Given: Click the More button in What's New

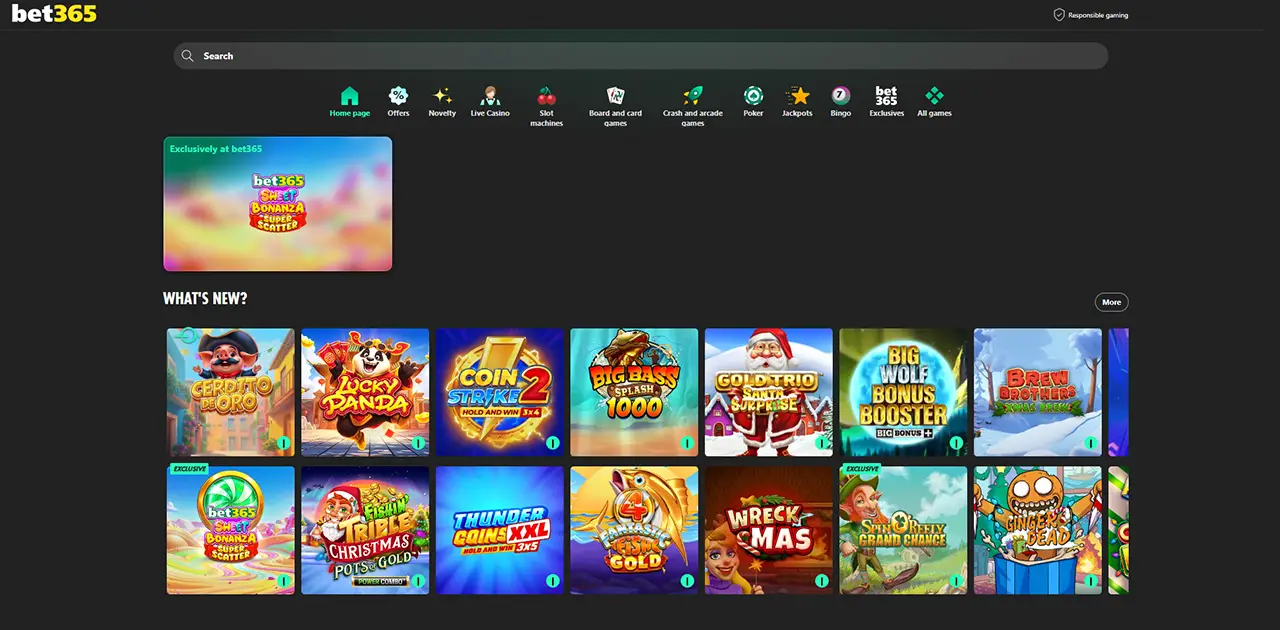Looking at the screenshot, I should pos(1111,302).
